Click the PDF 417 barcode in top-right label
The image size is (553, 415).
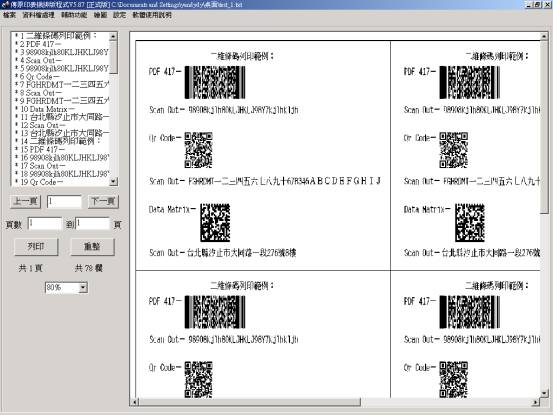pyautogui.click(x=469, y=82)
